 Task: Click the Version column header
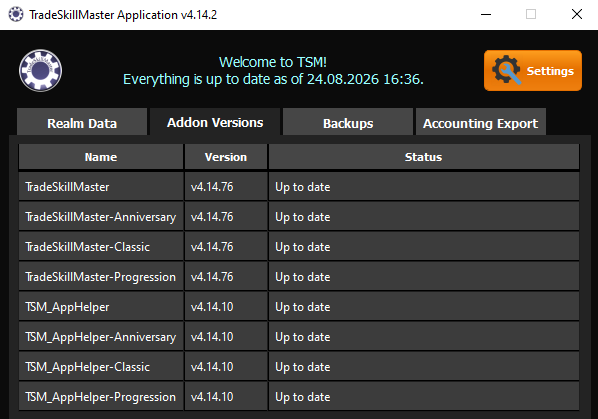click(x=226, y=157)
